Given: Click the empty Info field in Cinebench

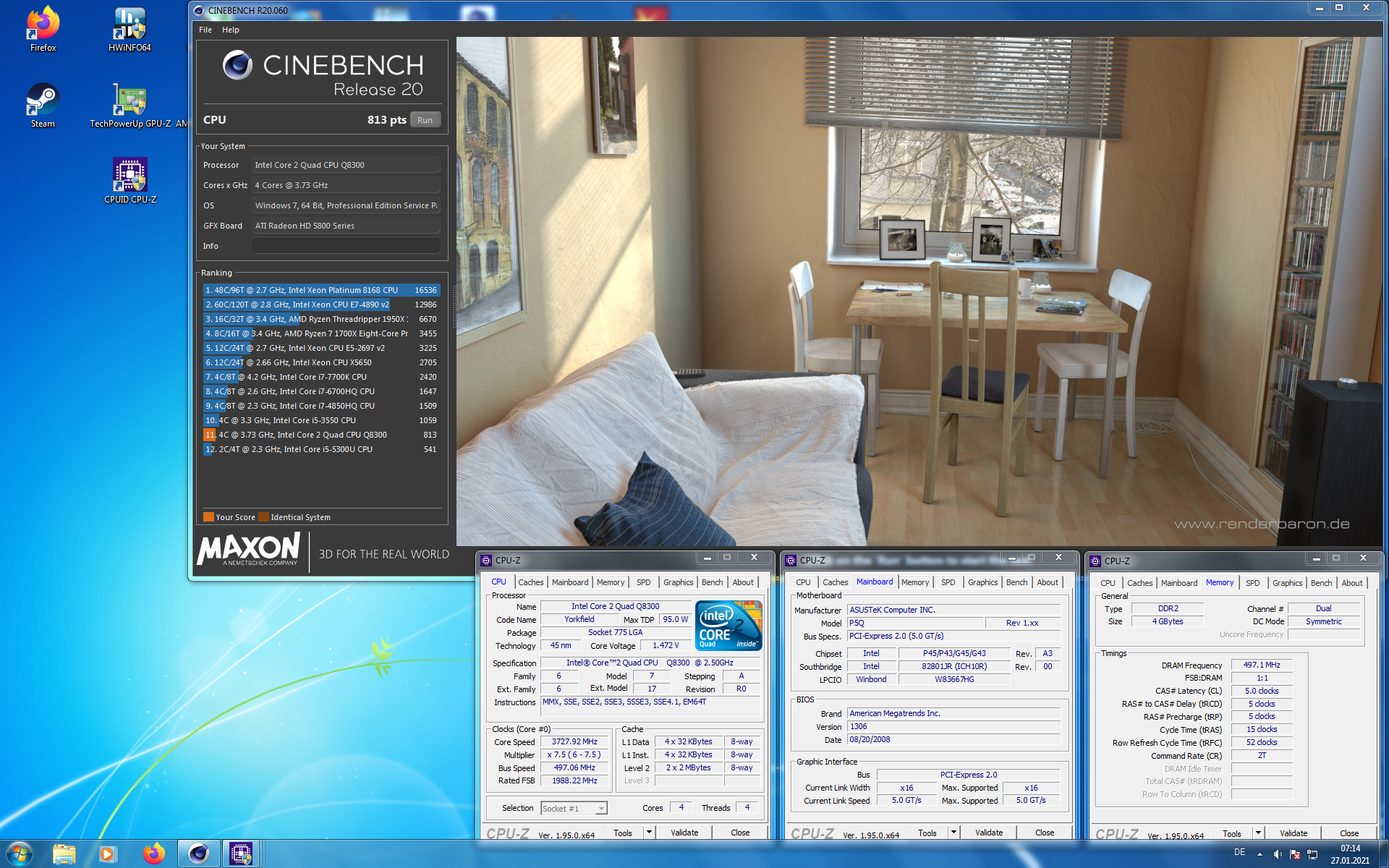Looking at the screenshot, I should [346, 246].
